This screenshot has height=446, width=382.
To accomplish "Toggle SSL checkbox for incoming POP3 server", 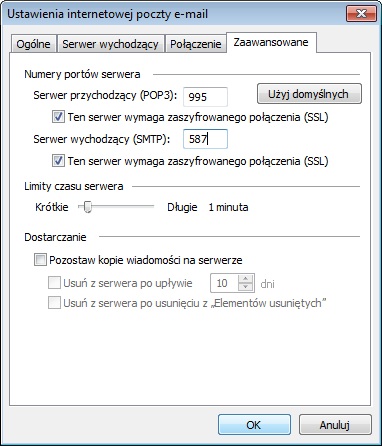I will point(58,117).
